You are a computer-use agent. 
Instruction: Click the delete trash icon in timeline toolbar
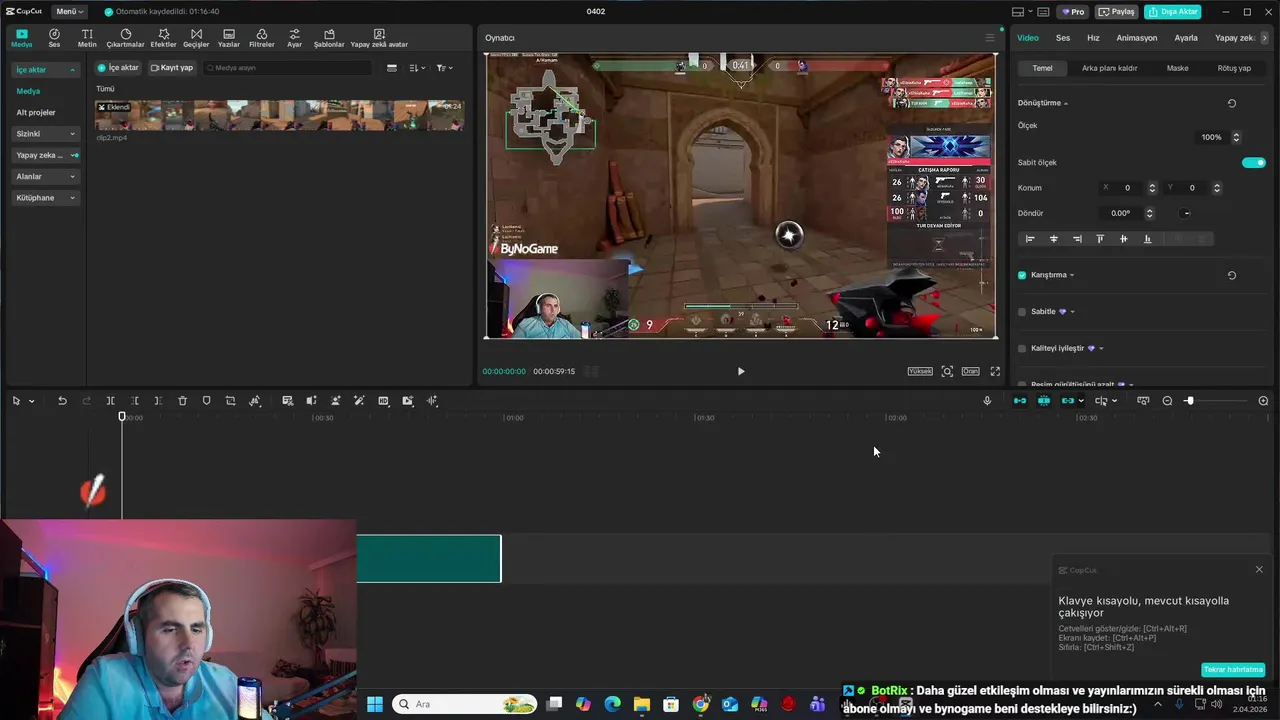(182, 401)
